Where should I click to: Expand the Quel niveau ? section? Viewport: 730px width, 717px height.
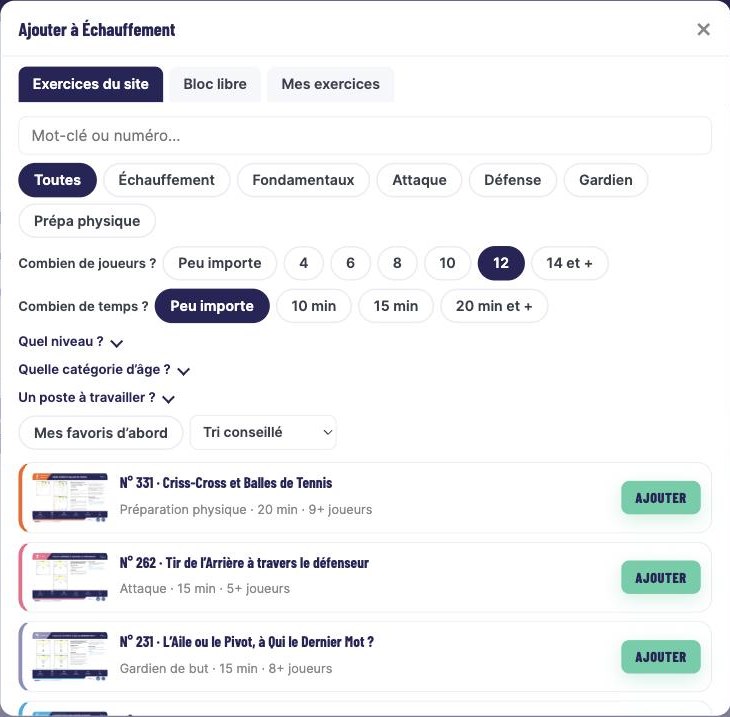[x=71, y=342]
